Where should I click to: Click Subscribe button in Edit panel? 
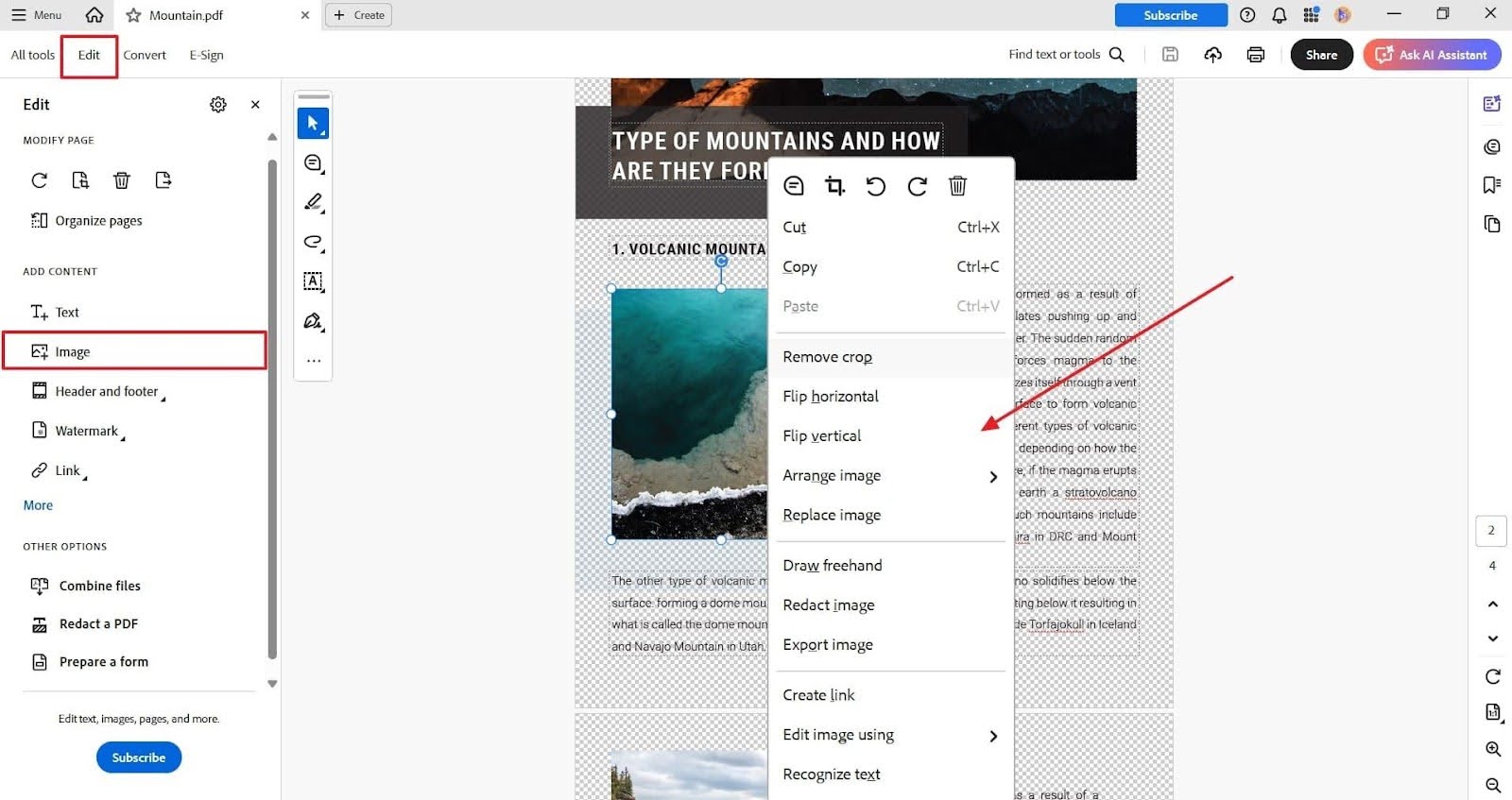tap(139, 757)
